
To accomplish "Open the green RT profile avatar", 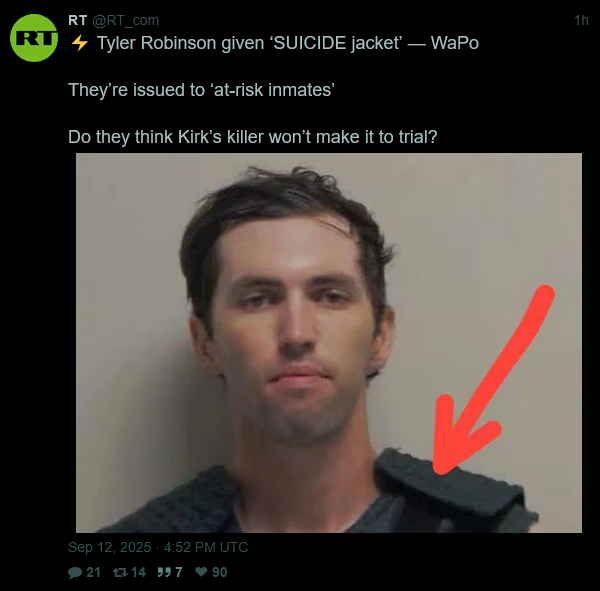I will [x=34, y=38].
